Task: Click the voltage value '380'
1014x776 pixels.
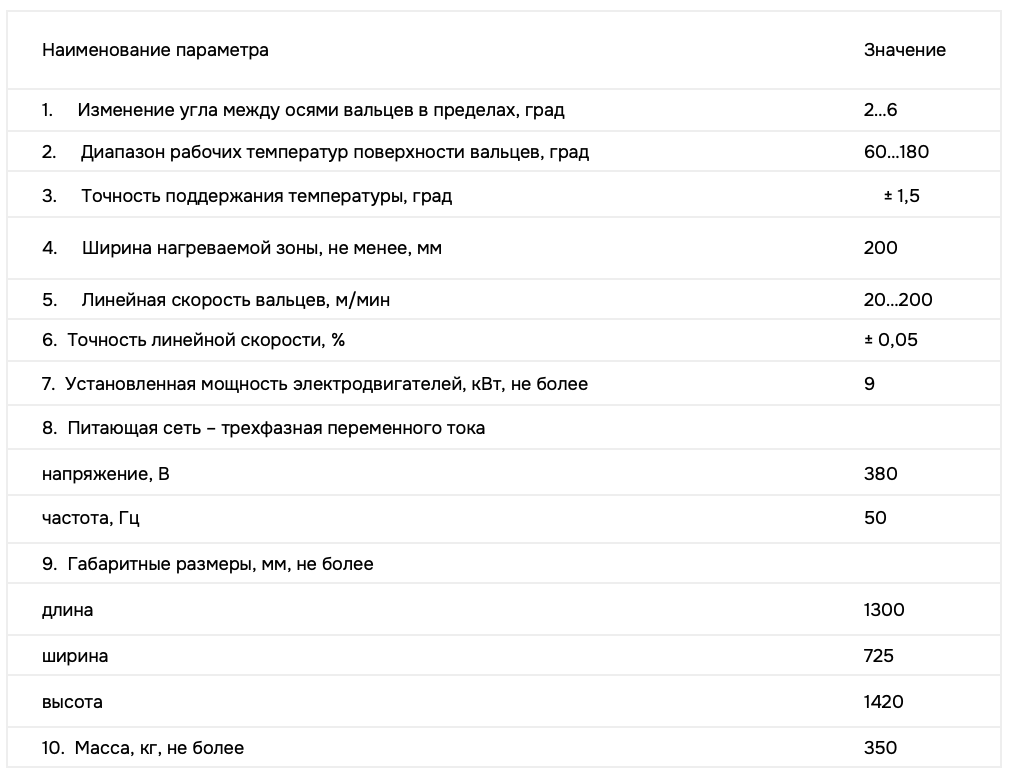Action: pos(880,474)
